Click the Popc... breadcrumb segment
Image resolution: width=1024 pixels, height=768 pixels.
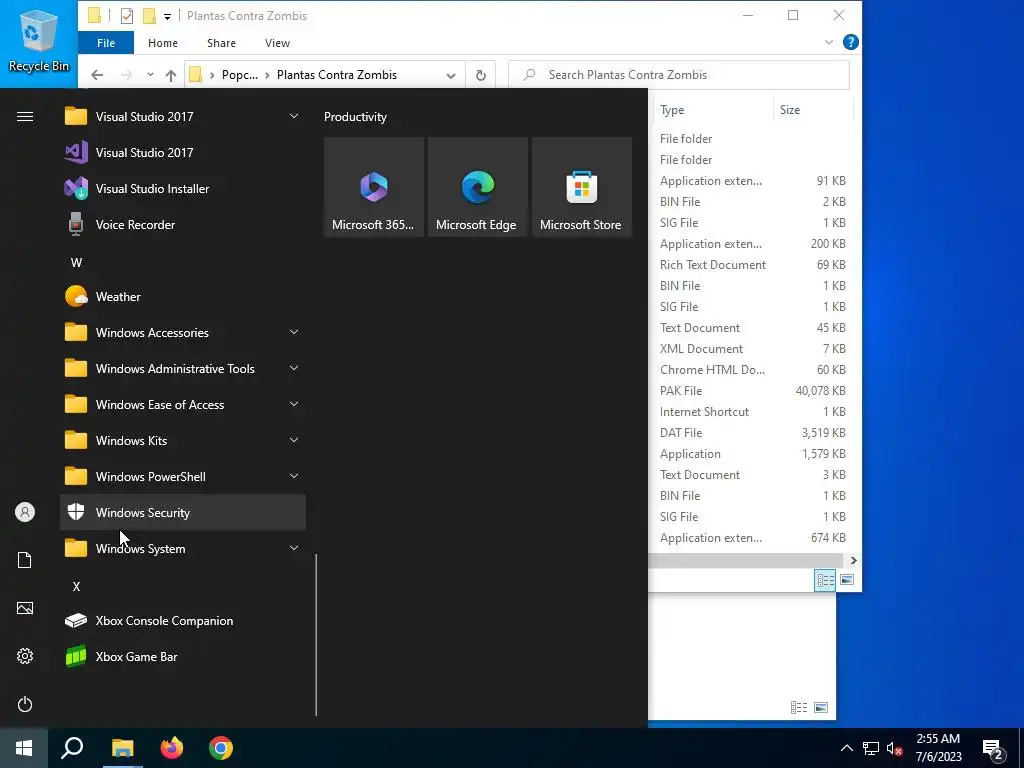point(240,75)
